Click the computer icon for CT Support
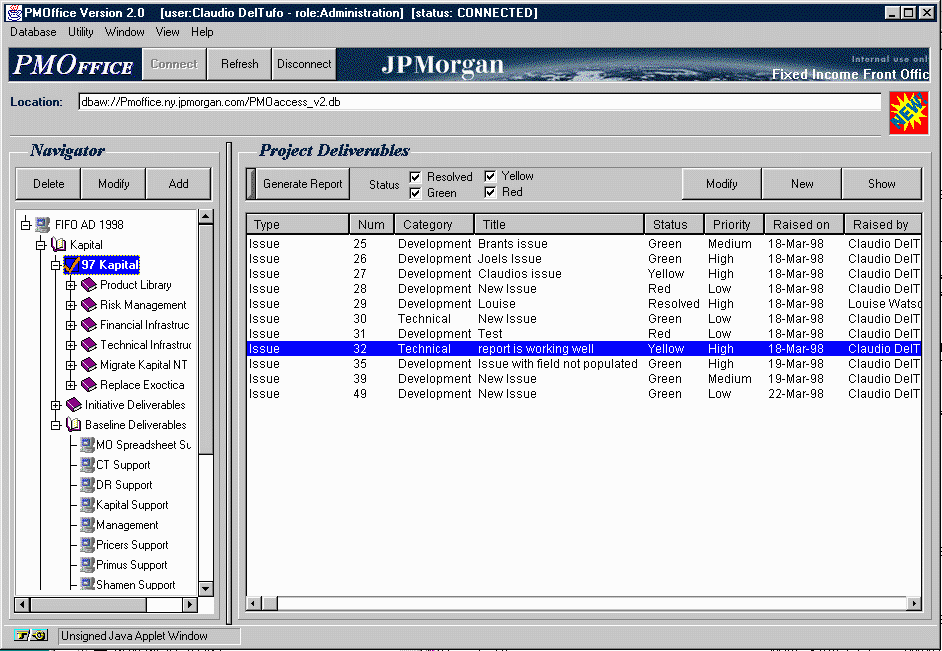Image resolution: width=942 pixels, height=651 pixels. (88, 464)
